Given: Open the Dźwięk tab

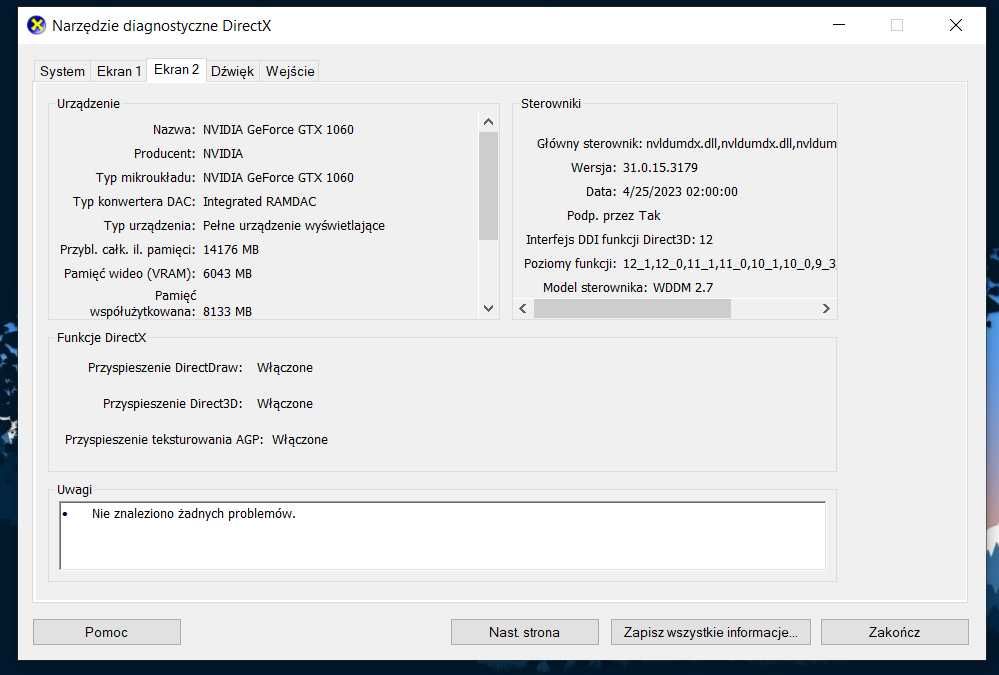Looking at the screenshot, I should pyautogui.click(x=233, y=71).
